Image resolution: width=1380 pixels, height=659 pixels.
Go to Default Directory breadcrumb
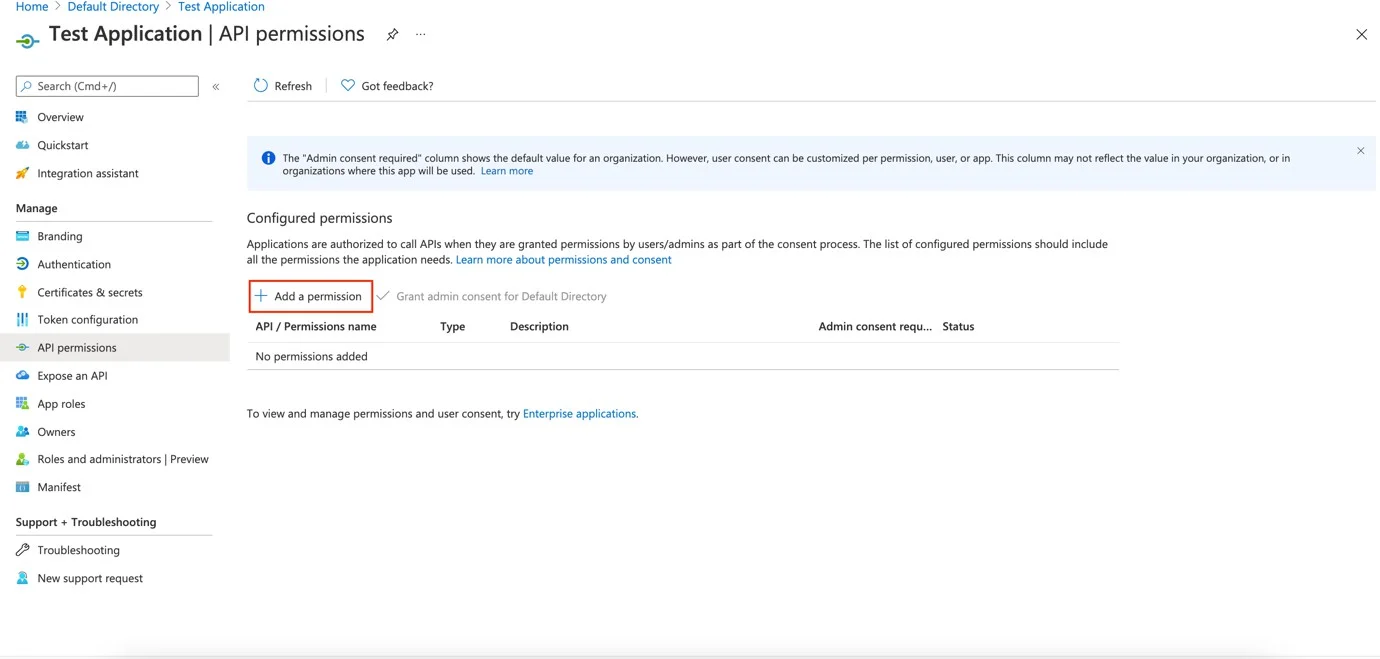pos(113,7)
